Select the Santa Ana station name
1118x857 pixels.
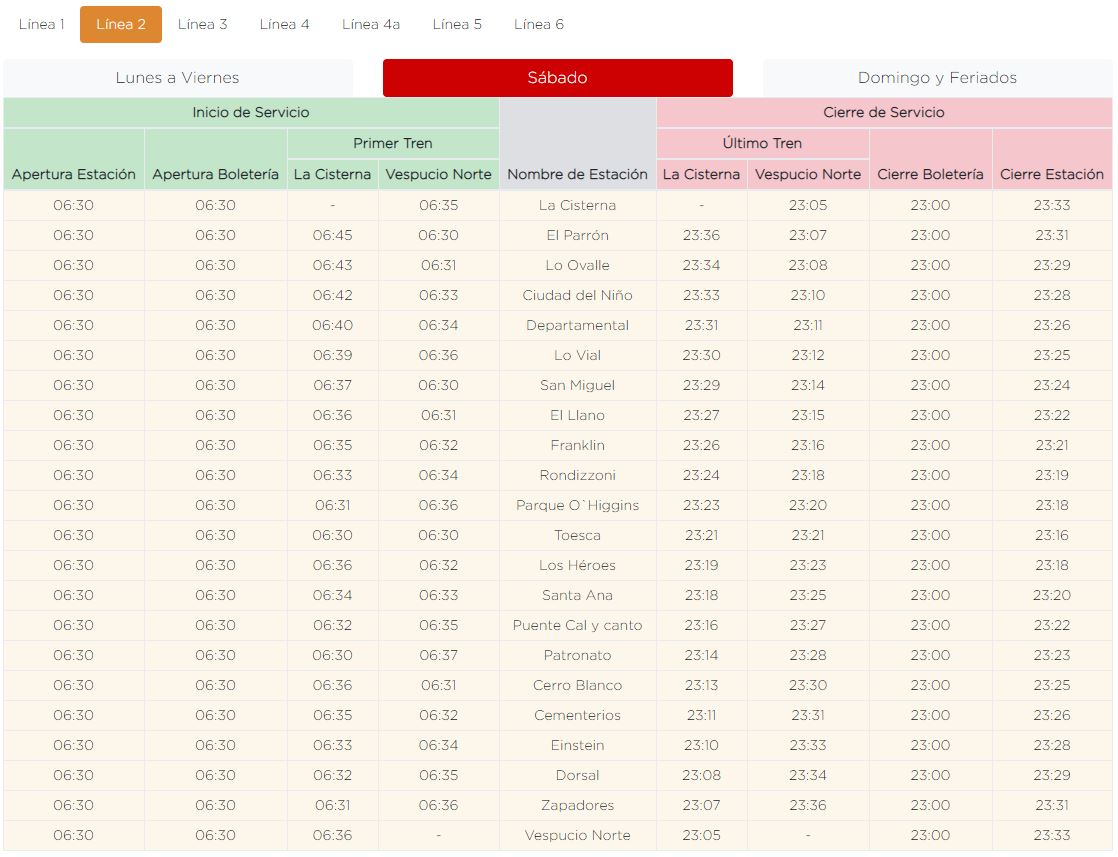578,595
